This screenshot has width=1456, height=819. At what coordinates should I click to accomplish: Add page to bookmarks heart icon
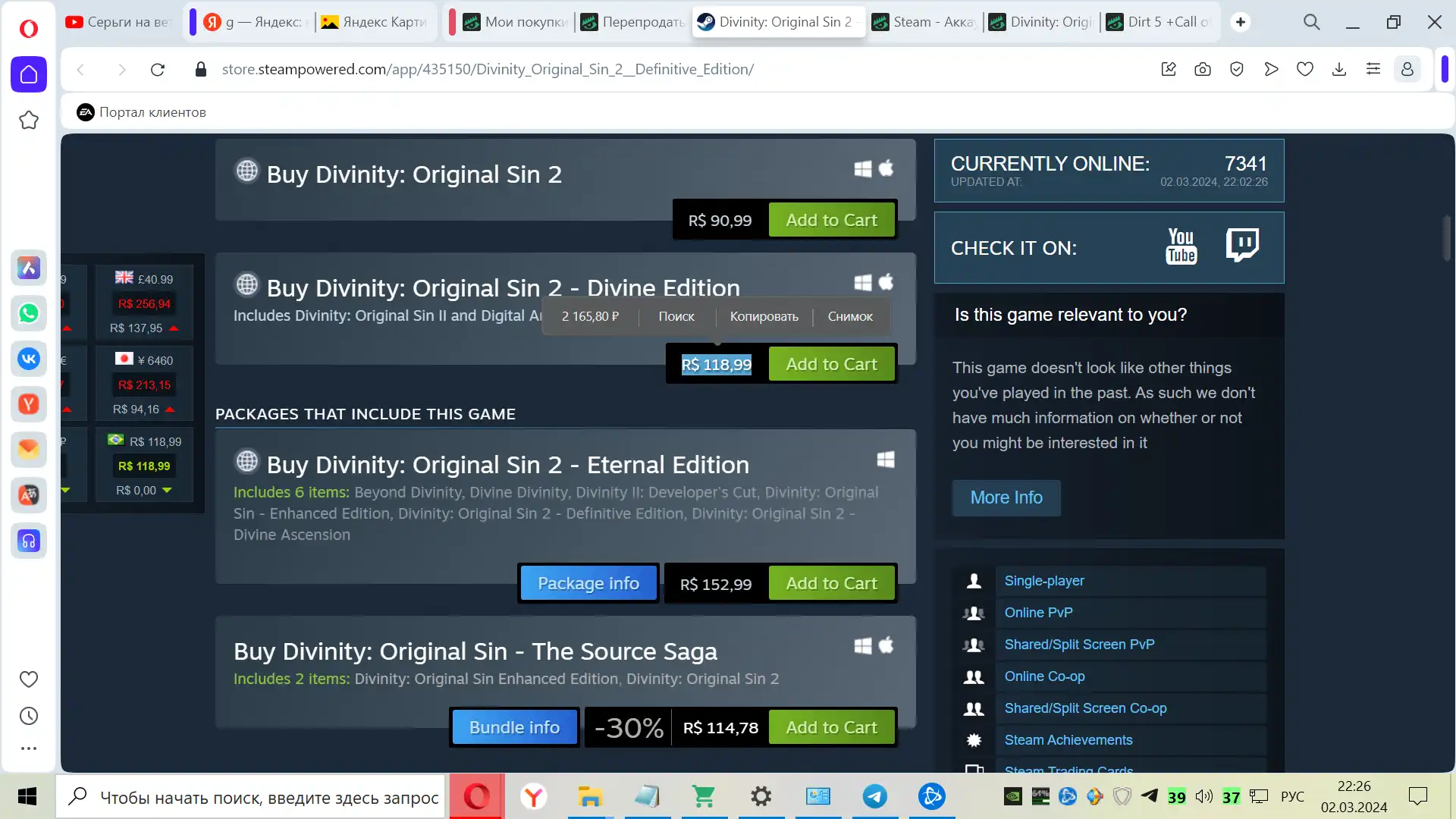coord(1305,70)
